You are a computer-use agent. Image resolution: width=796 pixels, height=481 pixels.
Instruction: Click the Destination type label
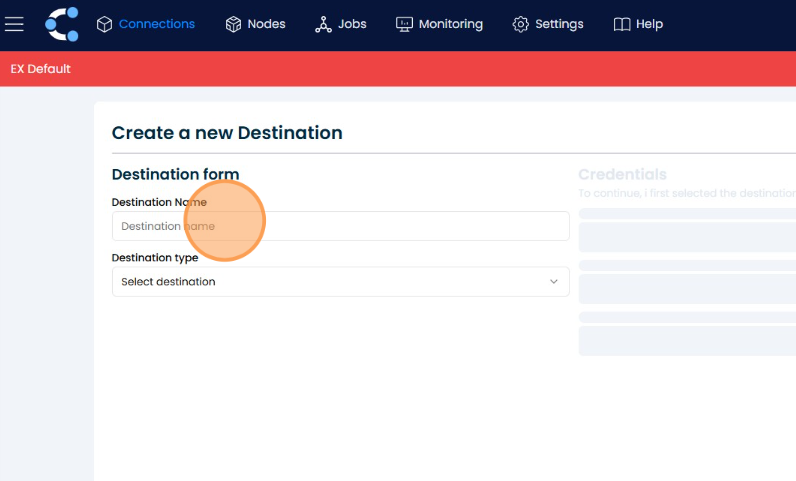(x=155, y=258)
